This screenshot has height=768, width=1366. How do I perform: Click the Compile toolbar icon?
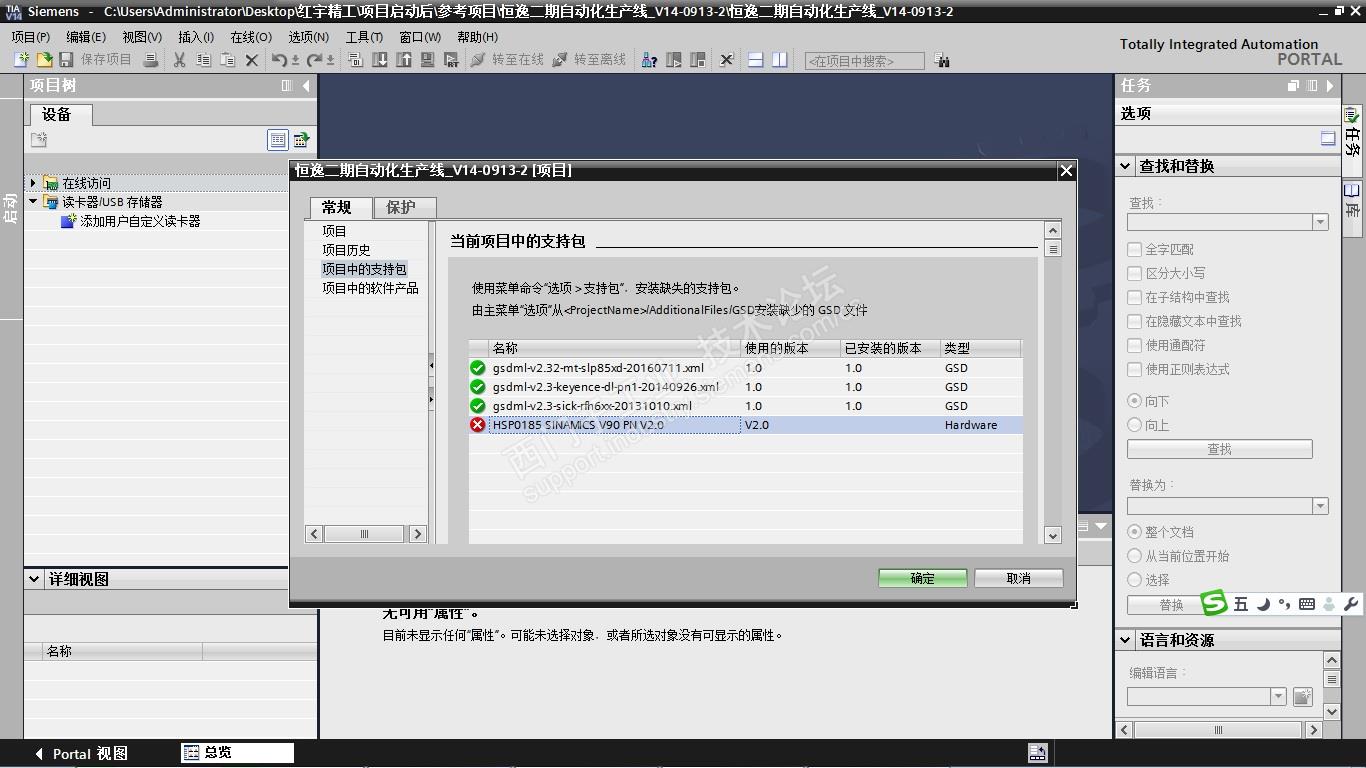point(355,60)
